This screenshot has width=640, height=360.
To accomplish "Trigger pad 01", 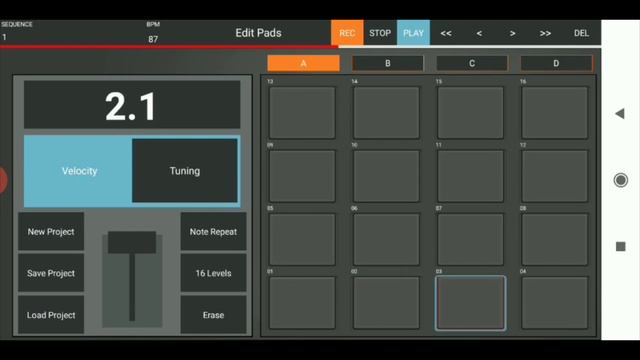I will [302, 302].
